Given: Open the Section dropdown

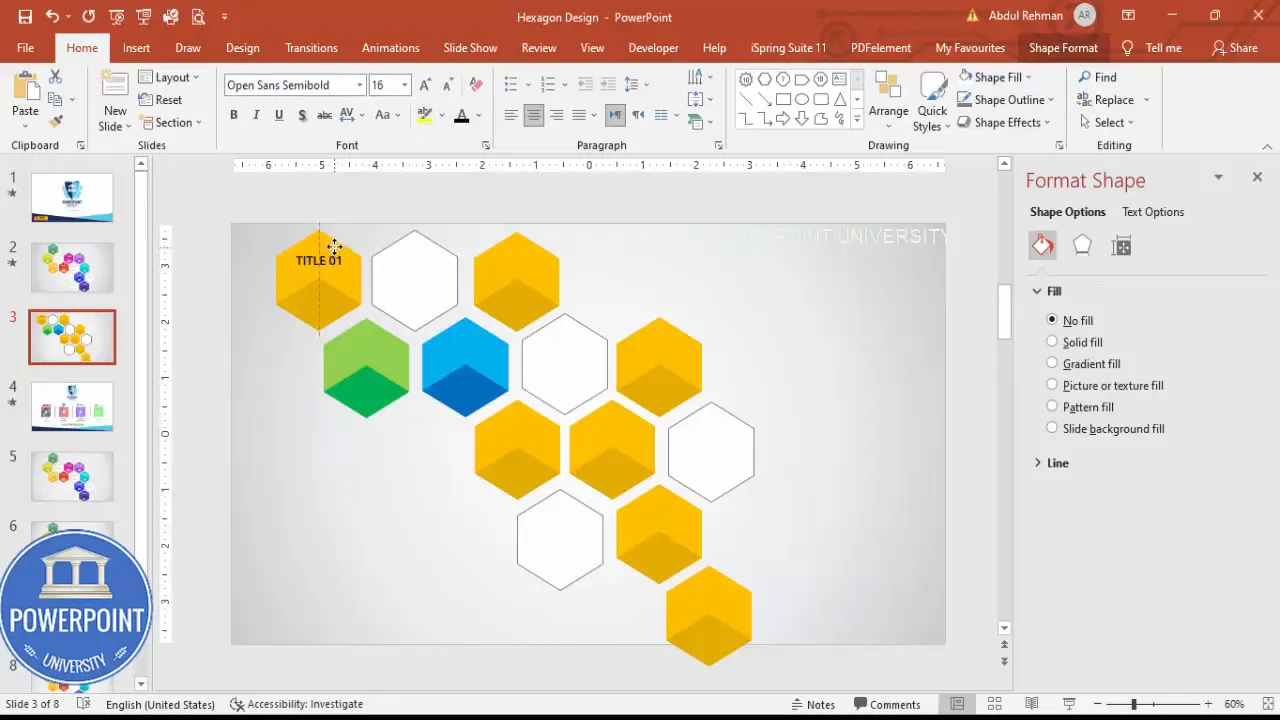Looking at the screenshot, I should [171, 123].
